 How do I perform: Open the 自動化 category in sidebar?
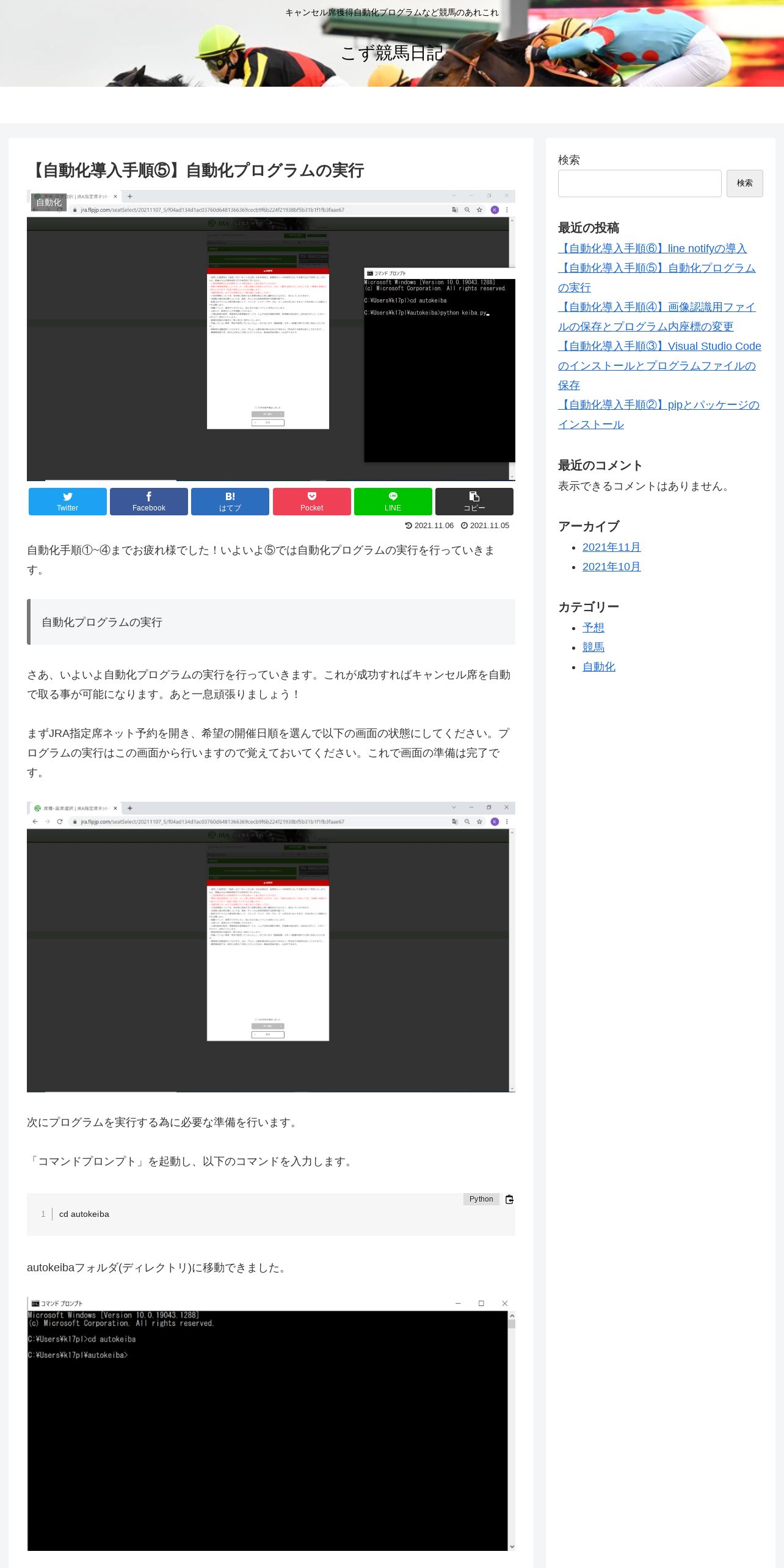pyautogui.click(x=599, y=667)
